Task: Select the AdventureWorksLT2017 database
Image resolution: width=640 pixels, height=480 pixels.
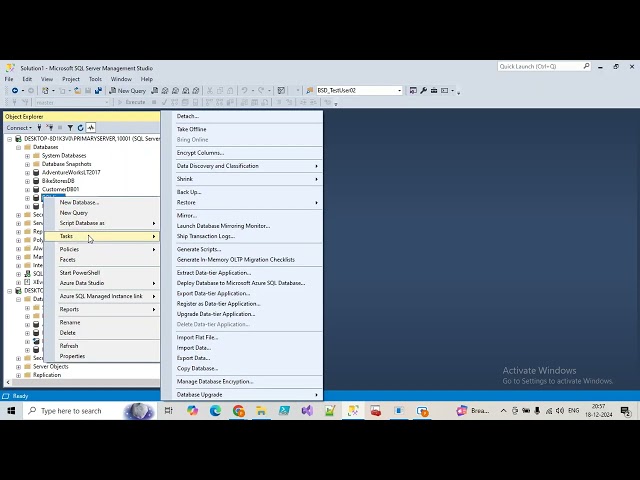Action: (x=71, y=173)
